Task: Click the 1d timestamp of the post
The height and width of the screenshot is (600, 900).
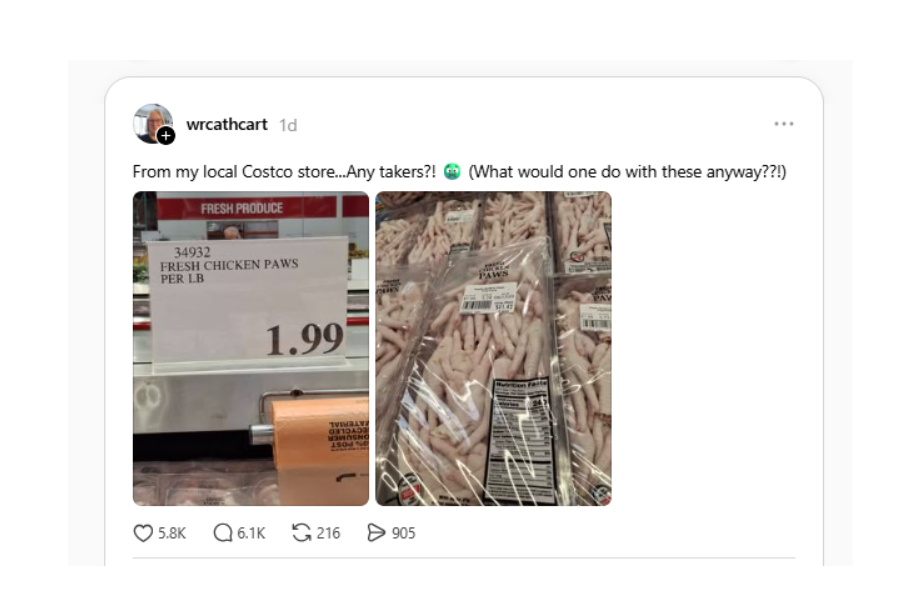Action: click(x=288, y=125)
